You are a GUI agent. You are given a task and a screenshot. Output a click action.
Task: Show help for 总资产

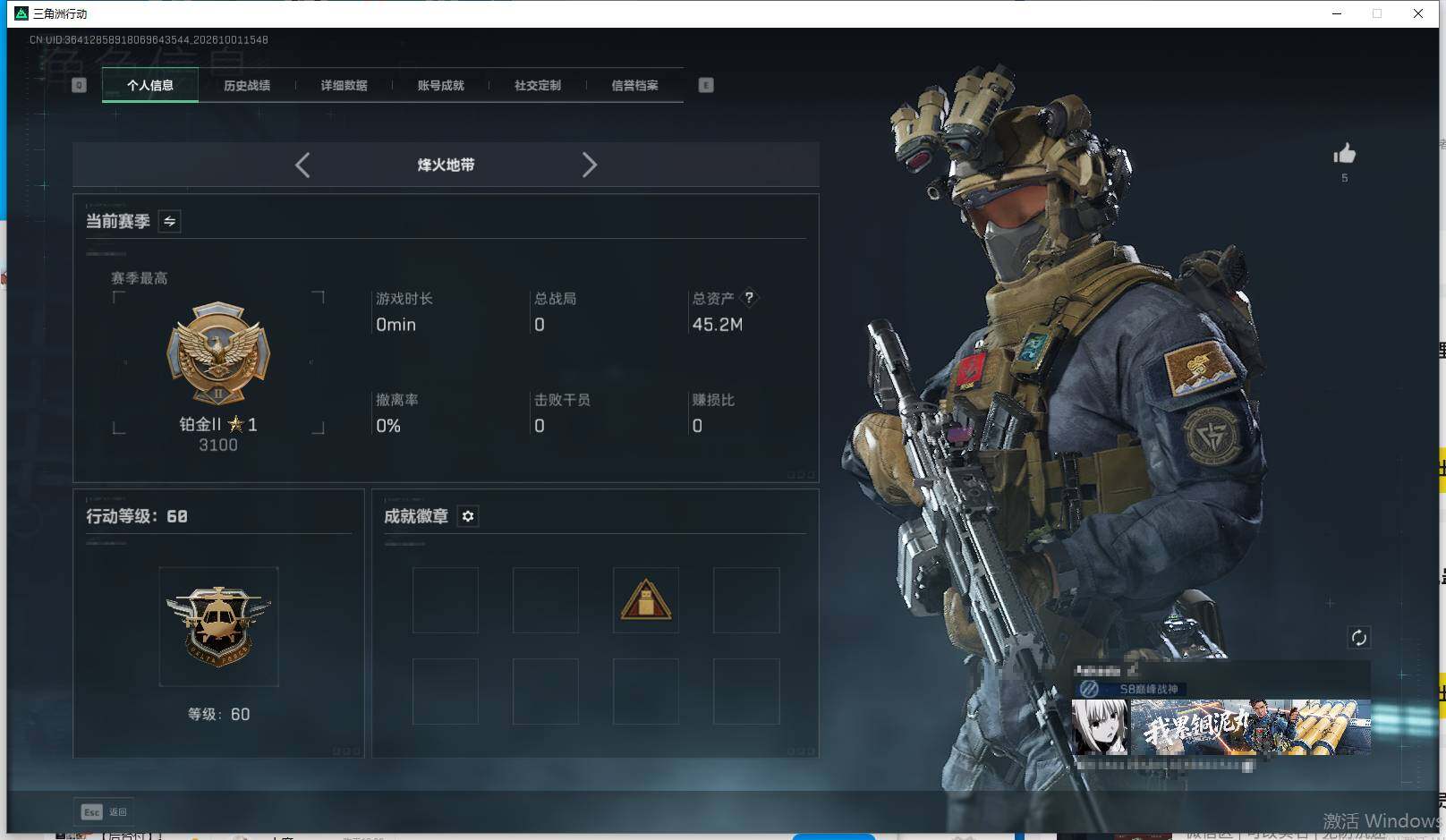click(x=749, y=298)
